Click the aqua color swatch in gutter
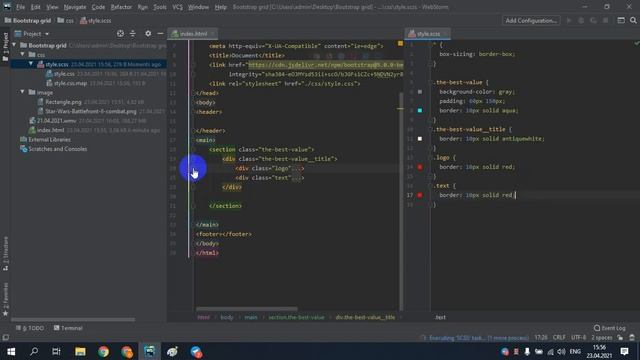Viewport: 640px width, 360px height. pos(420,111)
